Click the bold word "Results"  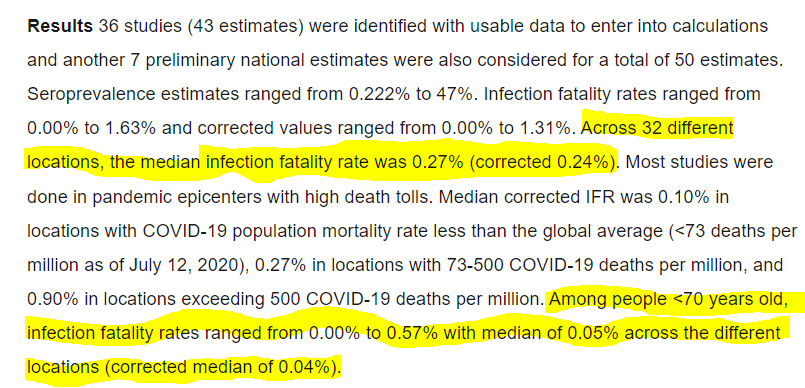60,26
